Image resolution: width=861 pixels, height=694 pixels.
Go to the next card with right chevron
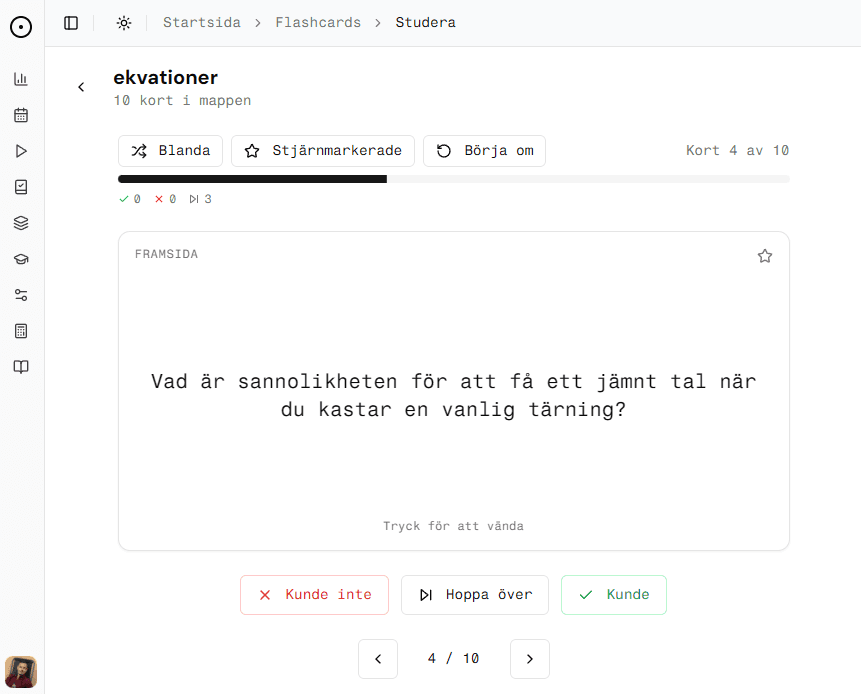click(x=530, y=659)
